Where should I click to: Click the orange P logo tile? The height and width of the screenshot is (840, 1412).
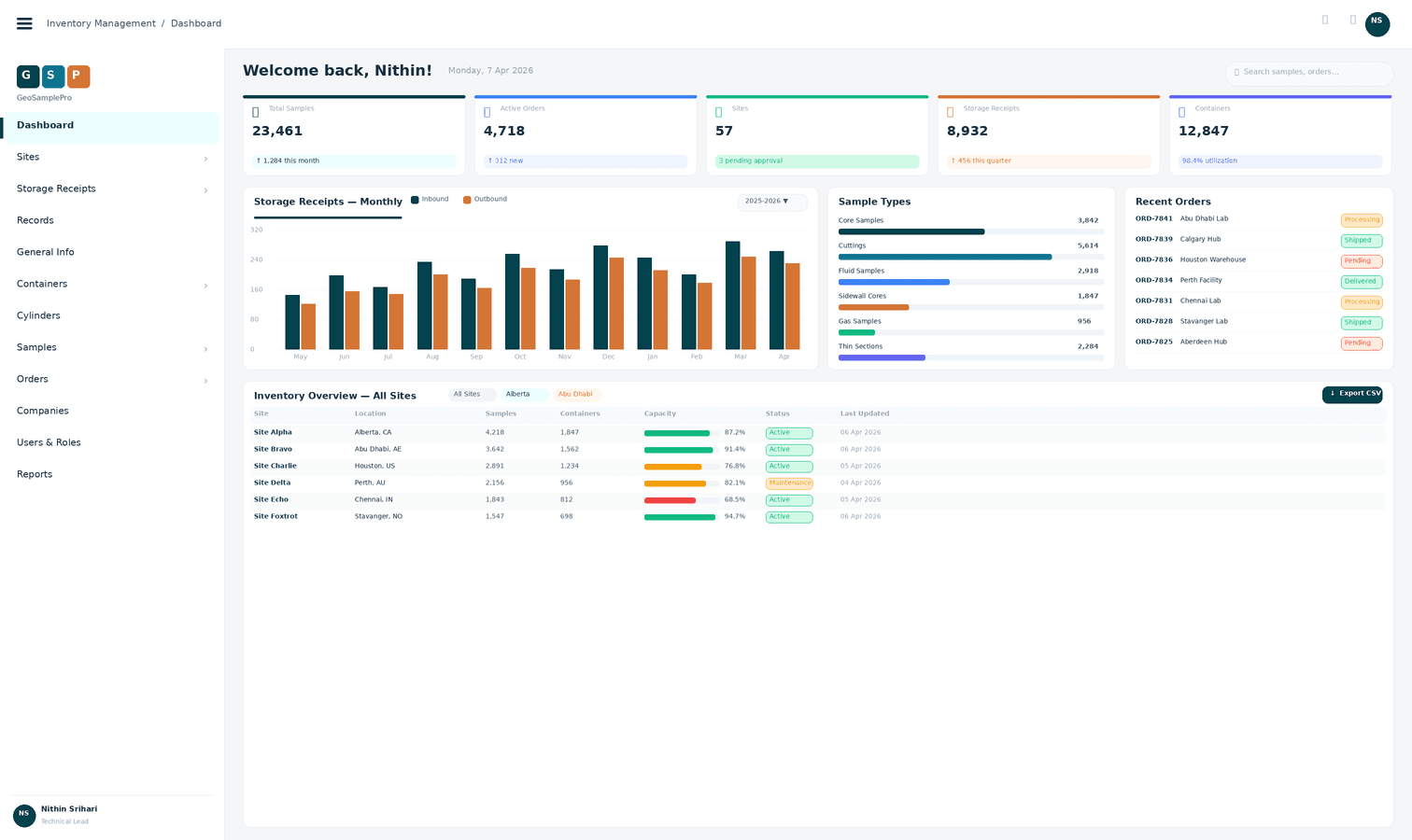click(78, 76)
